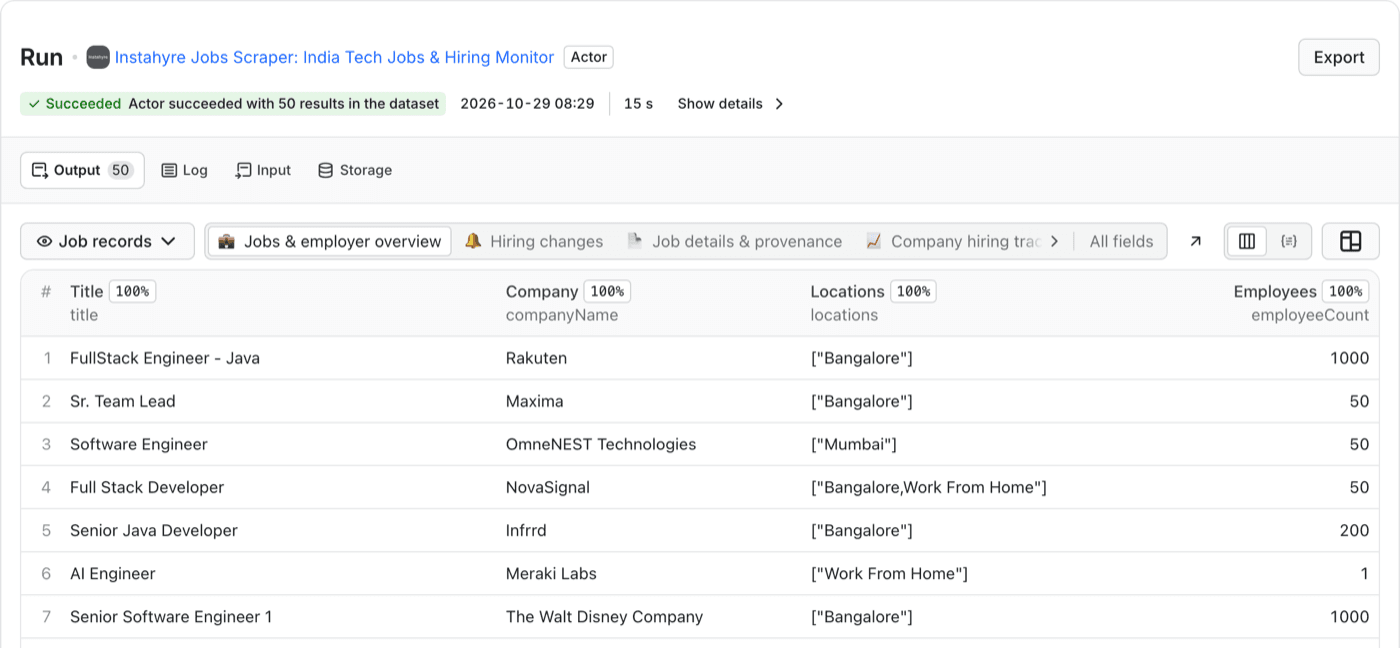The image size is (1400, 648).
Task: Click the Bangalore,Work From Home locations cell
Action: [929, 487]
